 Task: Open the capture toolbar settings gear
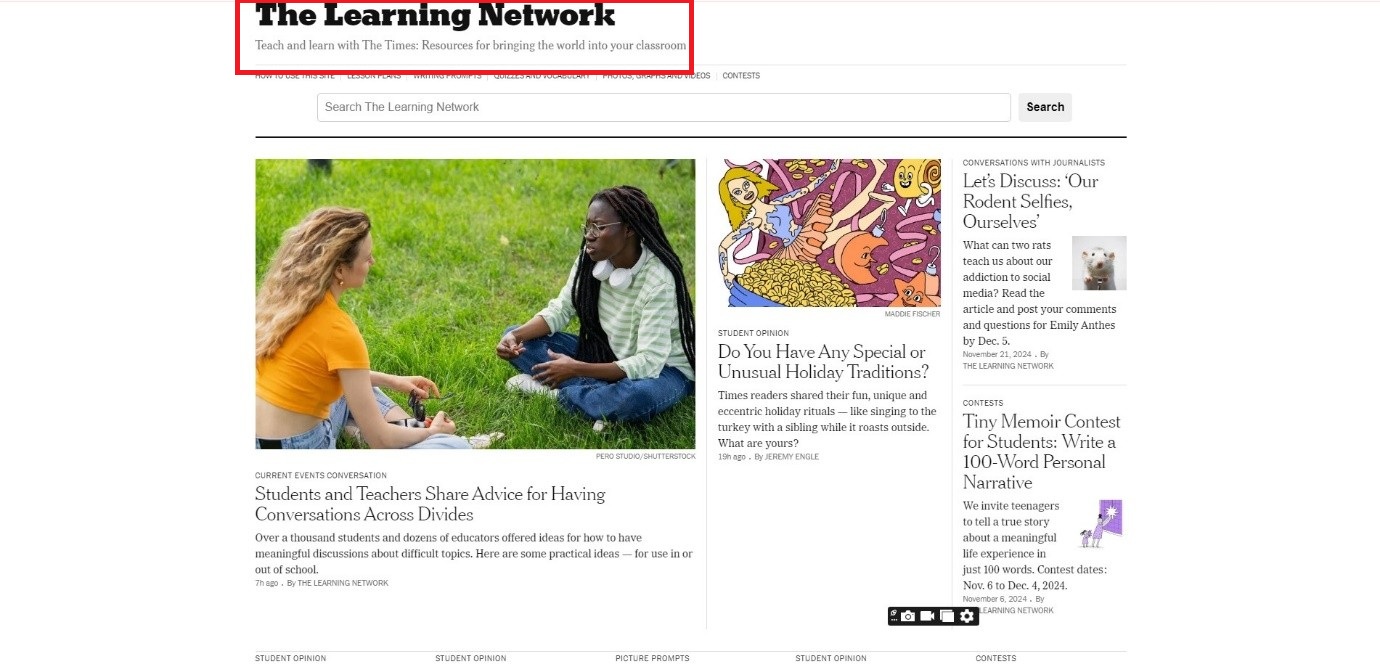[x=967, y=616]
